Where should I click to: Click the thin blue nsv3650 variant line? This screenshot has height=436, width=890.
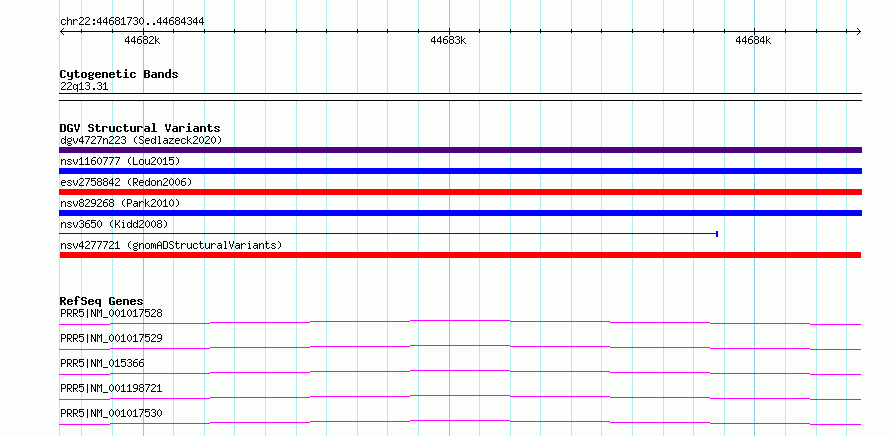coord(389,234)
